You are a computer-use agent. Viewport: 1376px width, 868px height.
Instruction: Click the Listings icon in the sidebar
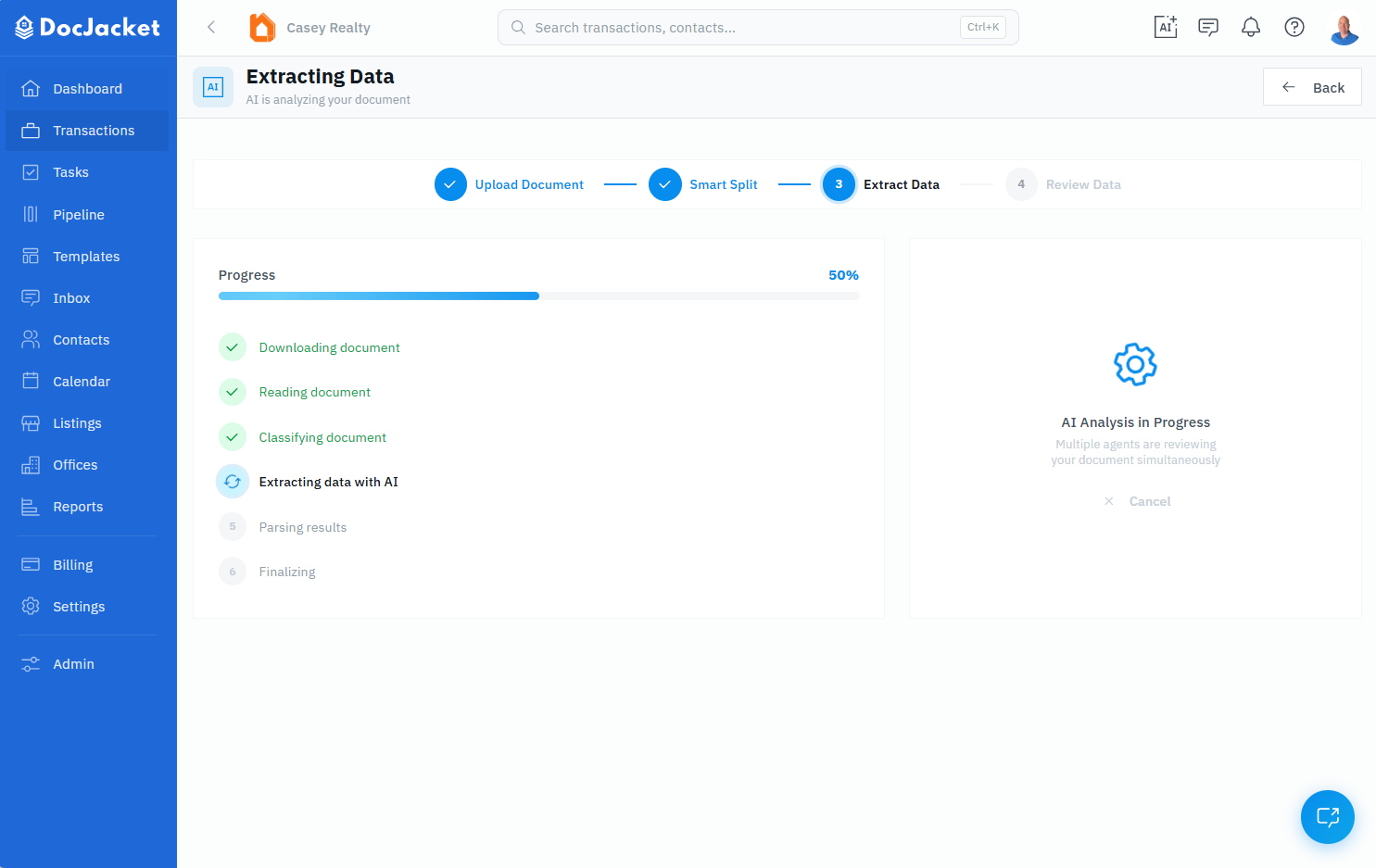31,422
